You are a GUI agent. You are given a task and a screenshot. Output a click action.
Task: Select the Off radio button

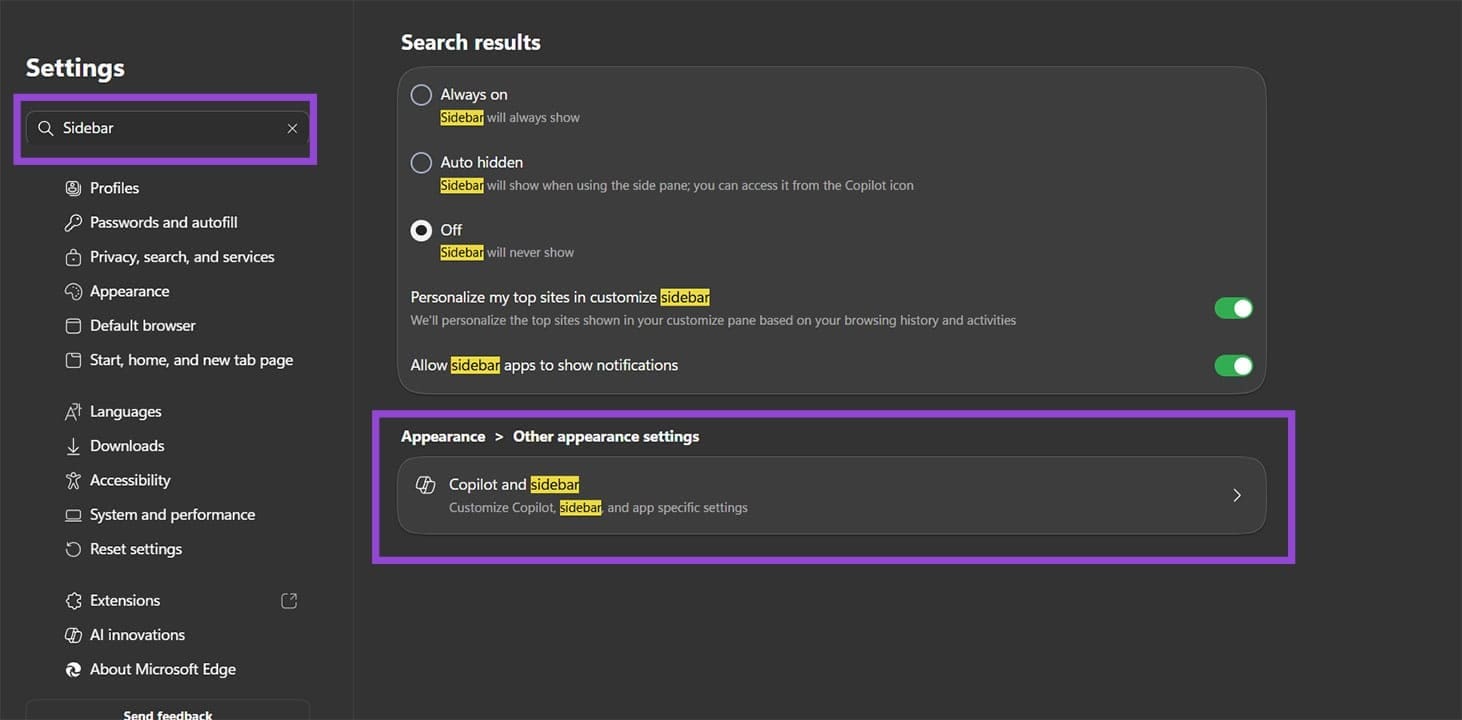pyautogui.click(x=421, y=230)
